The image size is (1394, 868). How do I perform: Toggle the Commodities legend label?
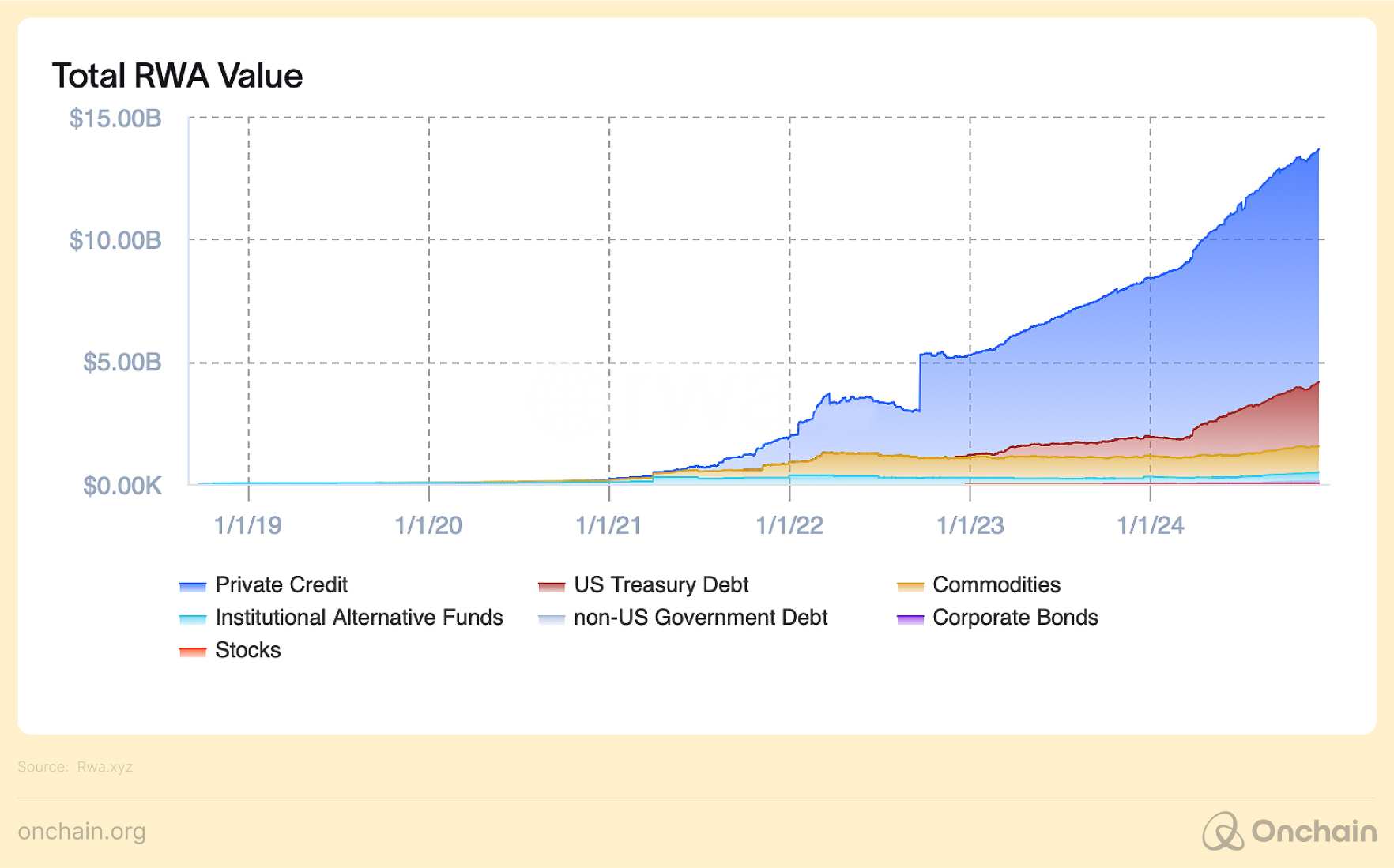point(997,584)
